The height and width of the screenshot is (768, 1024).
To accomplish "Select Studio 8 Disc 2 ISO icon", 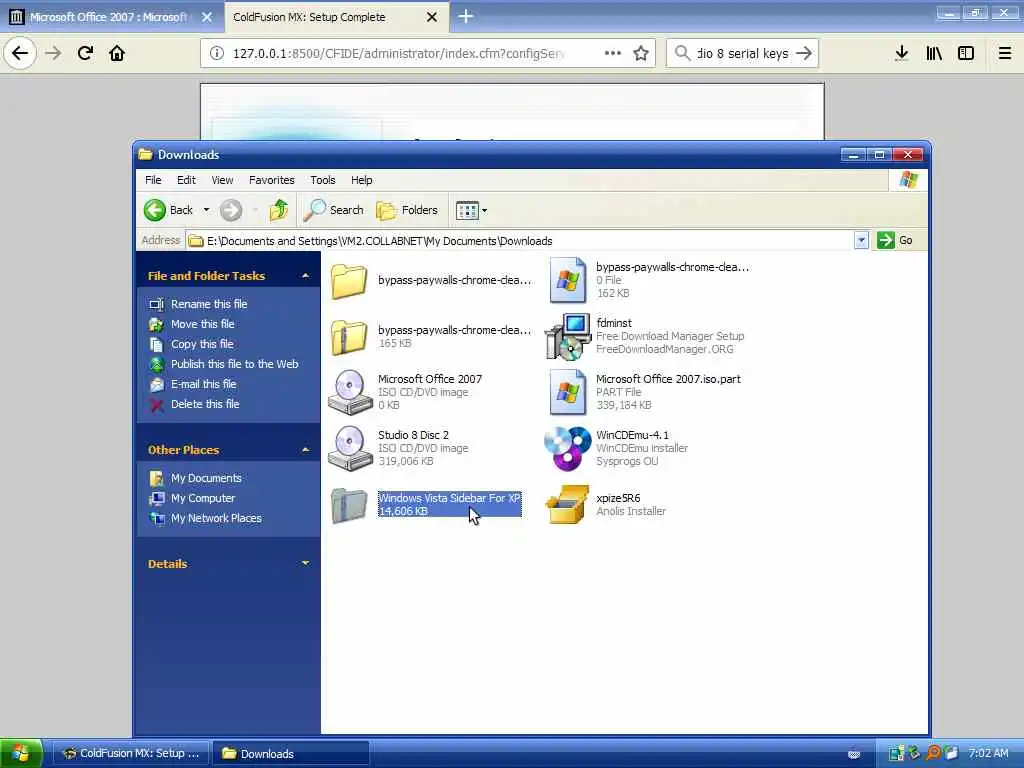I will 349,449.
